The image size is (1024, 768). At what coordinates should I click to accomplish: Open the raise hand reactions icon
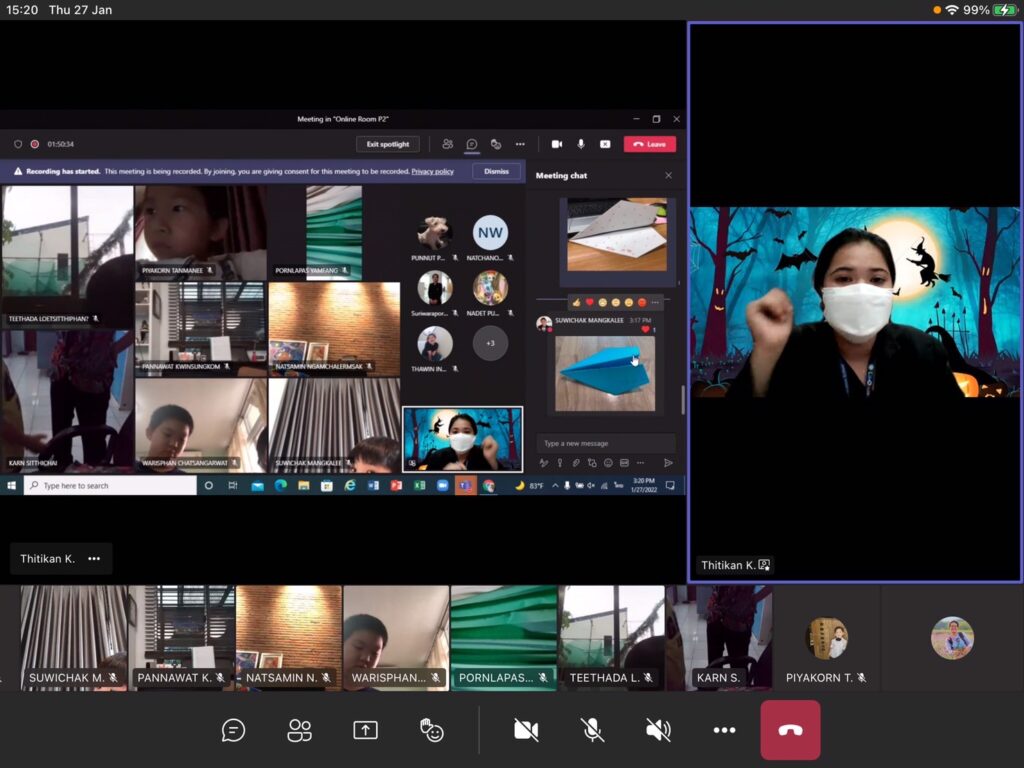[x=432, y=731]
